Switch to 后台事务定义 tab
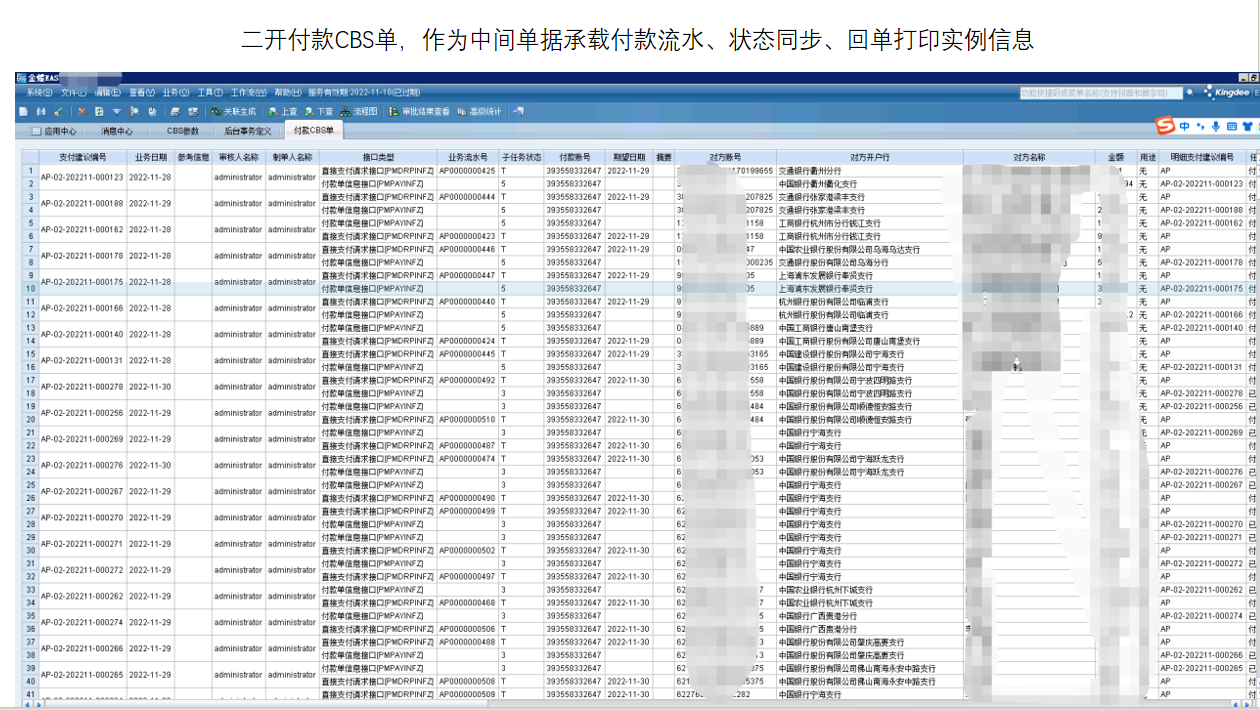Image resolution: width=1260 pixels, height=710 pixels. tap(247, 131)
